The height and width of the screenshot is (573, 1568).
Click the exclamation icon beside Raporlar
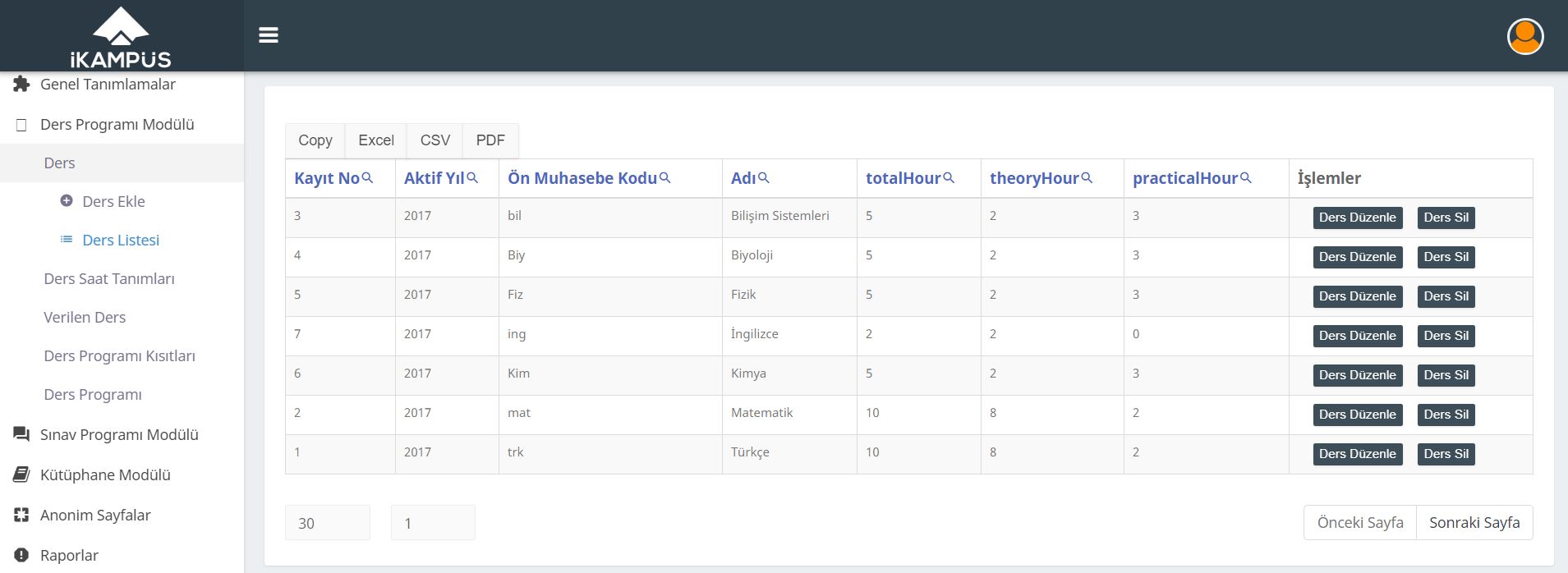21,555
